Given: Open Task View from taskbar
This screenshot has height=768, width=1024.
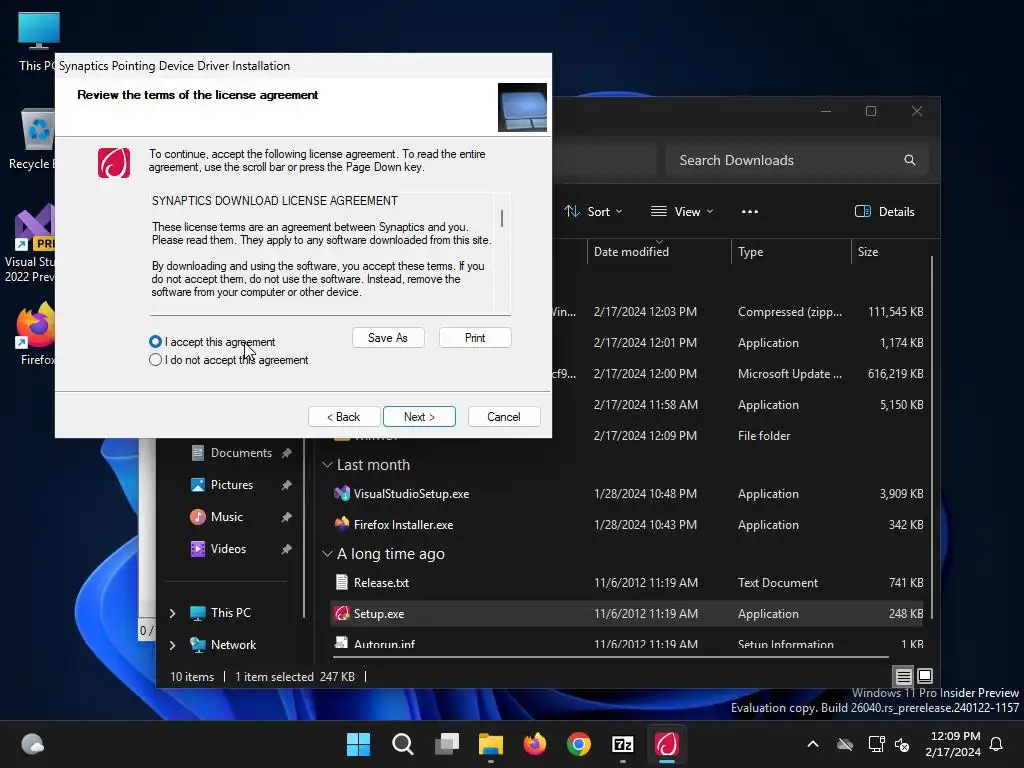Looking at the screenshot, I should coord(447,744).
